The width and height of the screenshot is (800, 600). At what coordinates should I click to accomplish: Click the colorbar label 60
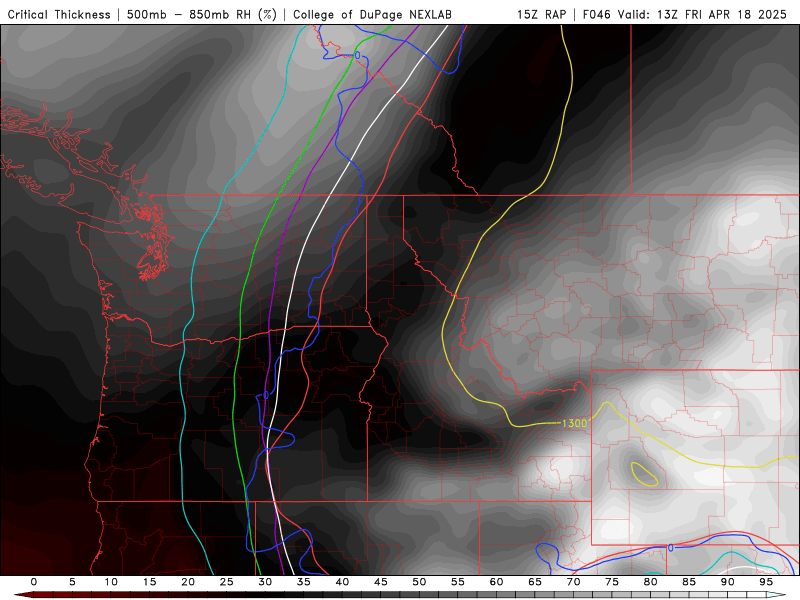496,582
